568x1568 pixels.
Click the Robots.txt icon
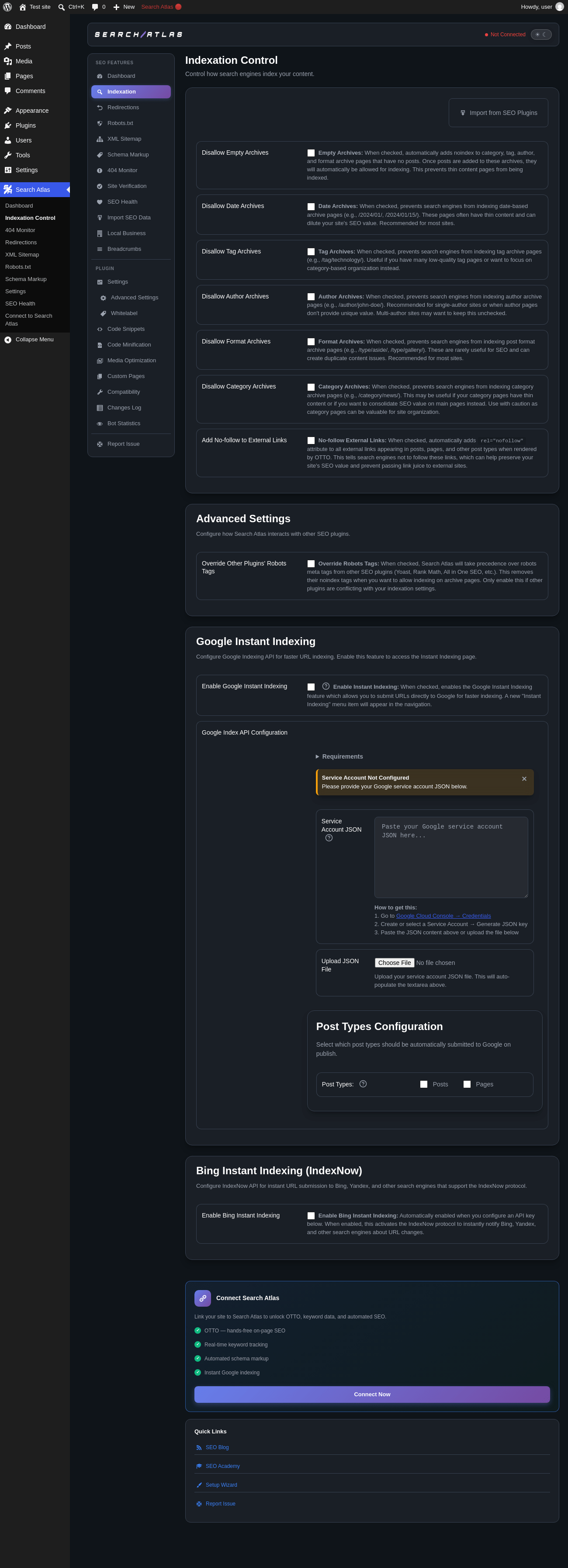click(x=100, y=124)
